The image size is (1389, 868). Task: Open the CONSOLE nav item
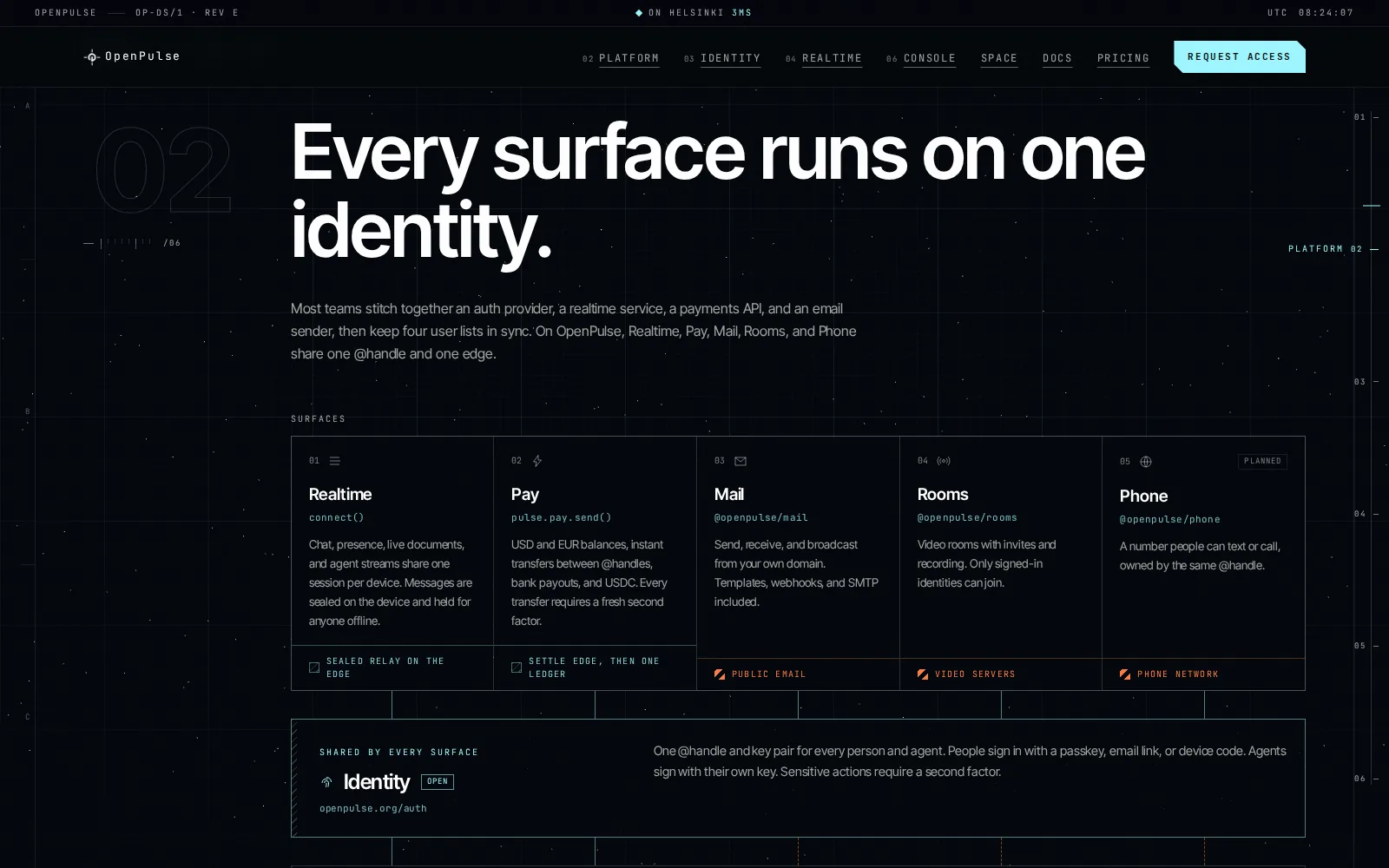pos(929,58)
